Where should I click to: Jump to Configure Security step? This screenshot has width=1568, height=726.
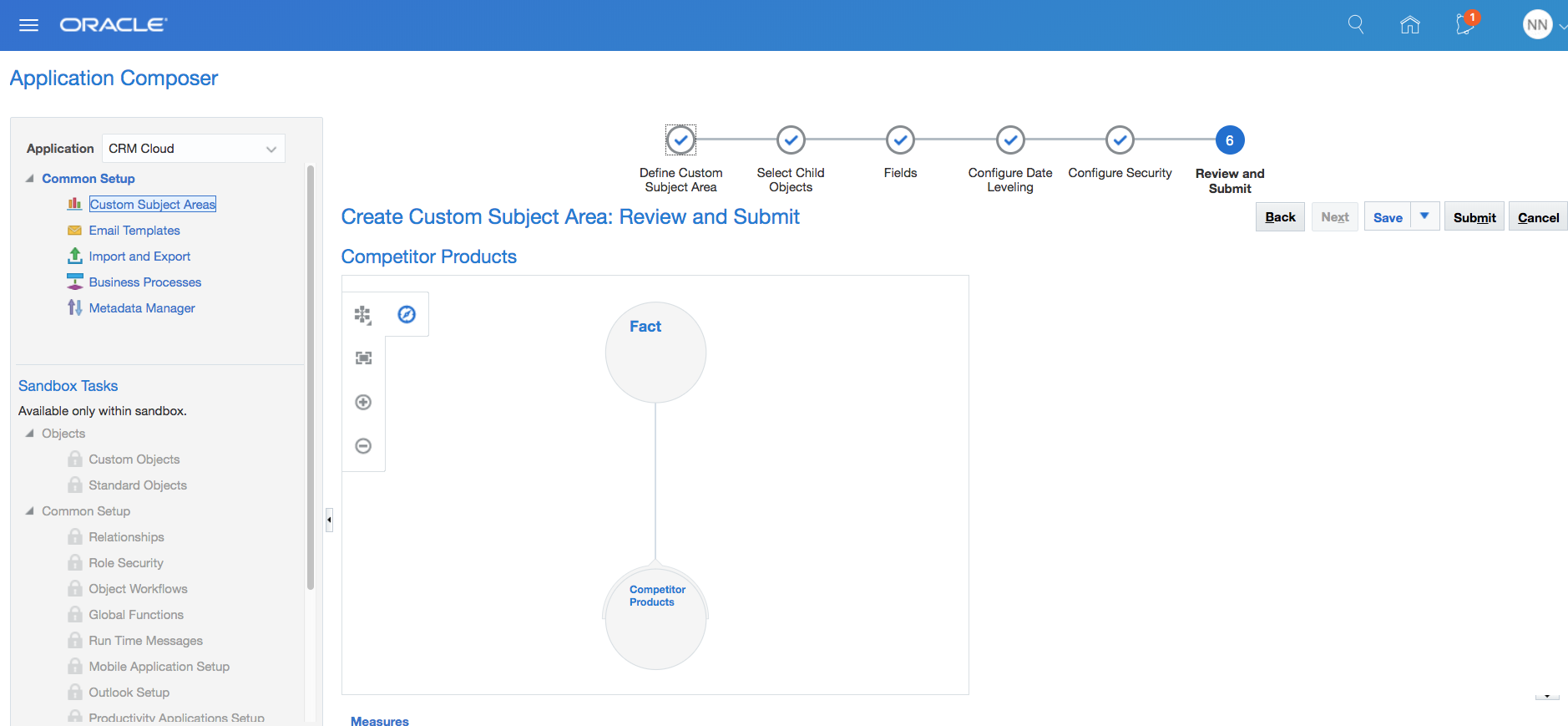[1120, 140]
